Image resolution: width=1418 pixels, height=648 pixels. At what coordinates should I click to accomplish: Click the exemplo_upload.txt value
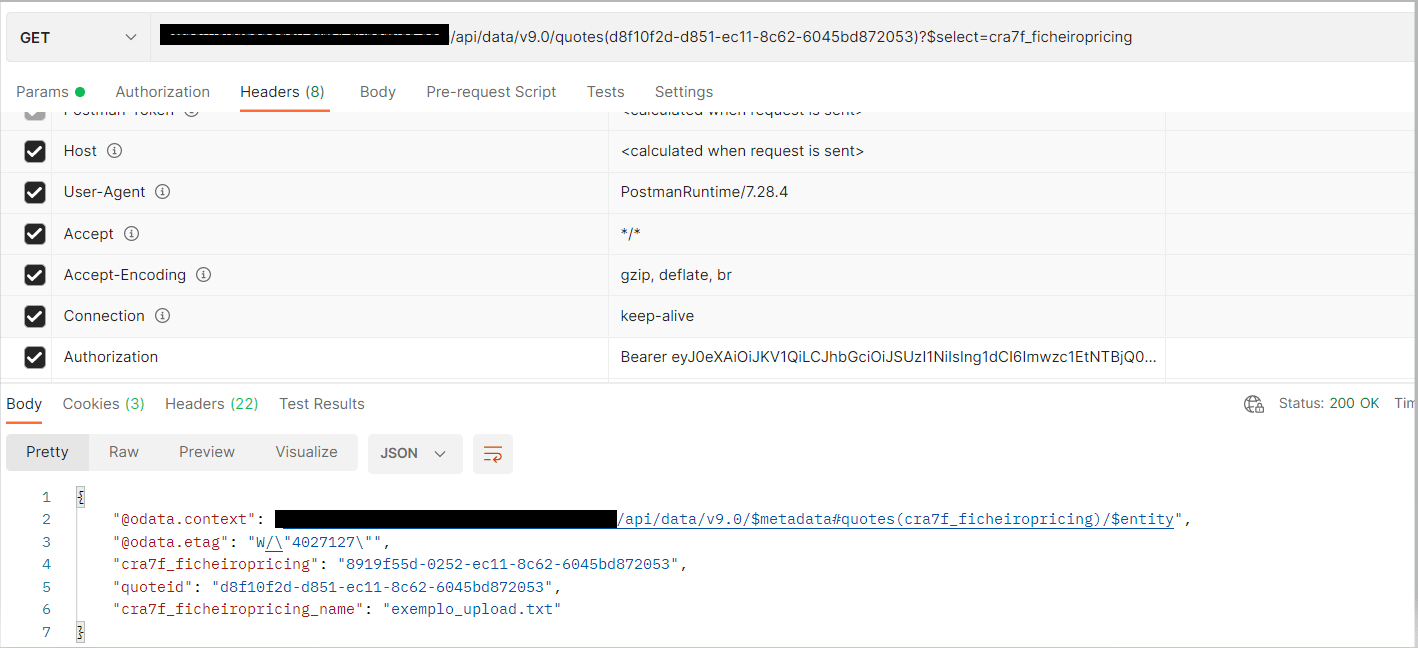click(472, 609)
